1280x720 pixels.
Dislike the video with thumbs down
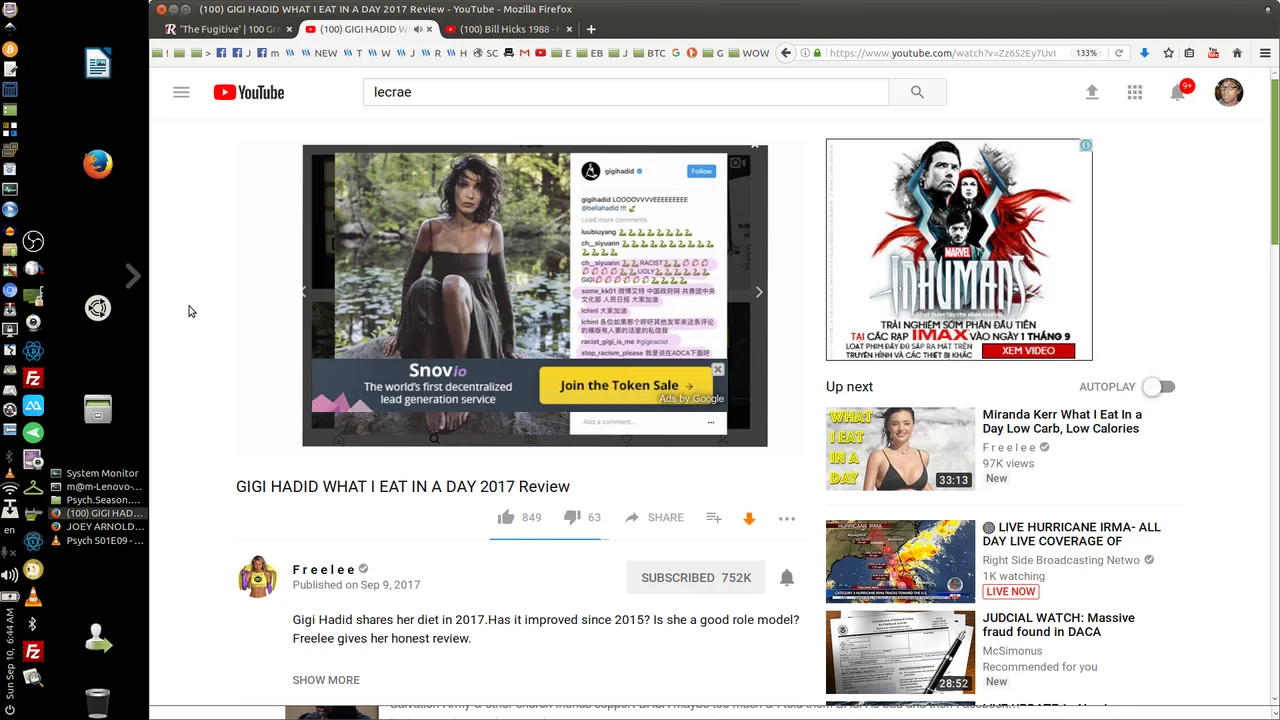[572, 517]
